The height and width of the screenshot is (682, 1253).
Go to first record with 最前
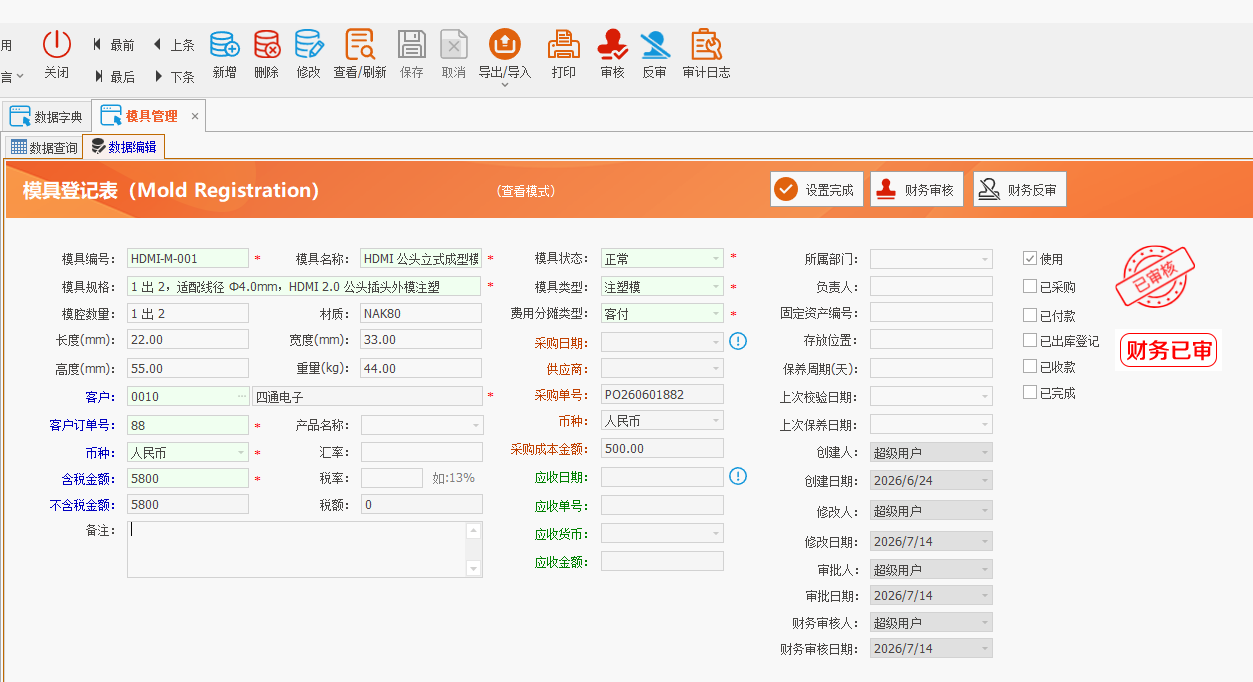pos(113,45)
